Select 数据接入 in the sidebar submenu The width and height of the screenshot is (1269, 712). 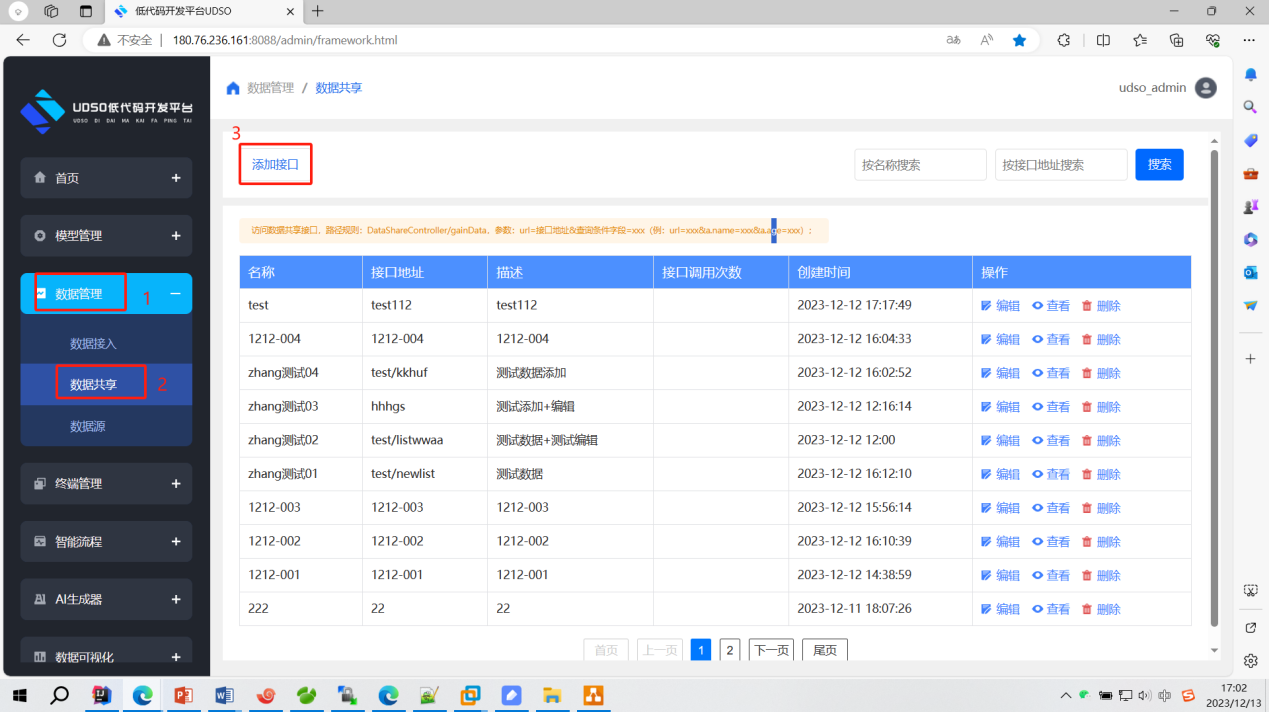(x=93, y=344)
